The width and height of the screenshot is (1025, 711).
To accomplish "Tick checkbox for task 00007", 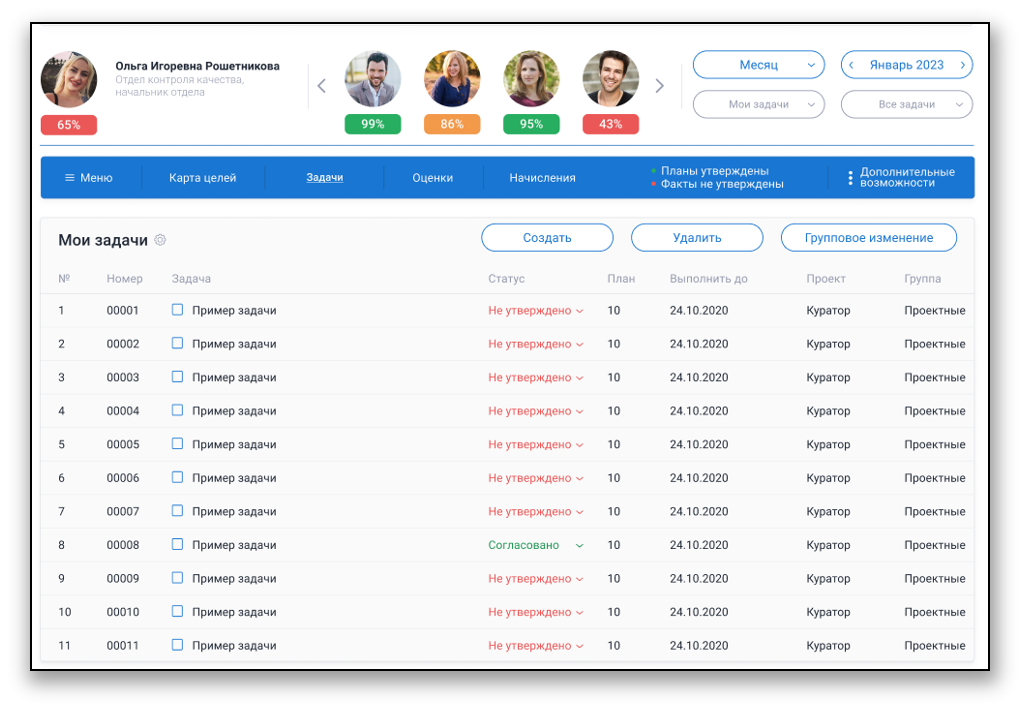I will pyautogui.click(x=177, y=511).
